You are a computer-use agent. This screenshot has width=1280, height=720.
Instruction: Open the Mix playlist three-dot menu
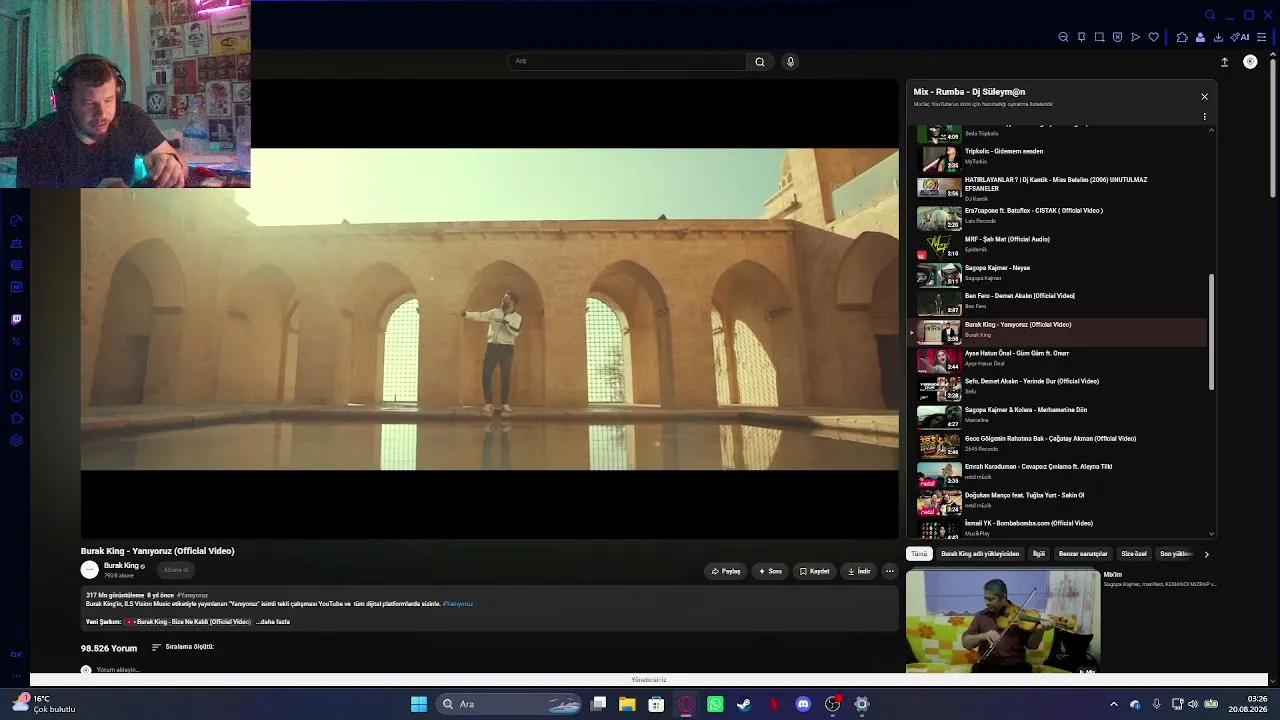[x=1204, y=117]
